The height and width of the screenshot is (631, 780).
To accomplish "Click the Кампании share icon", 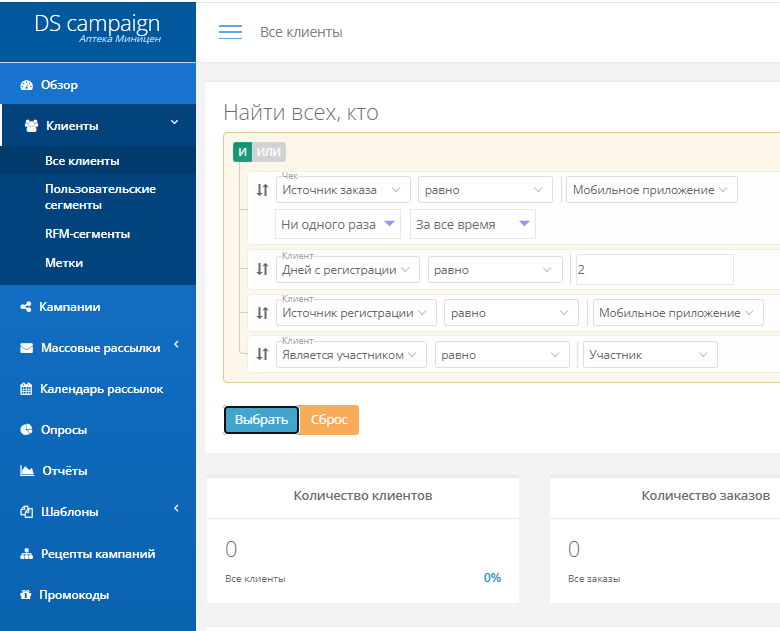I will (26, 307).
